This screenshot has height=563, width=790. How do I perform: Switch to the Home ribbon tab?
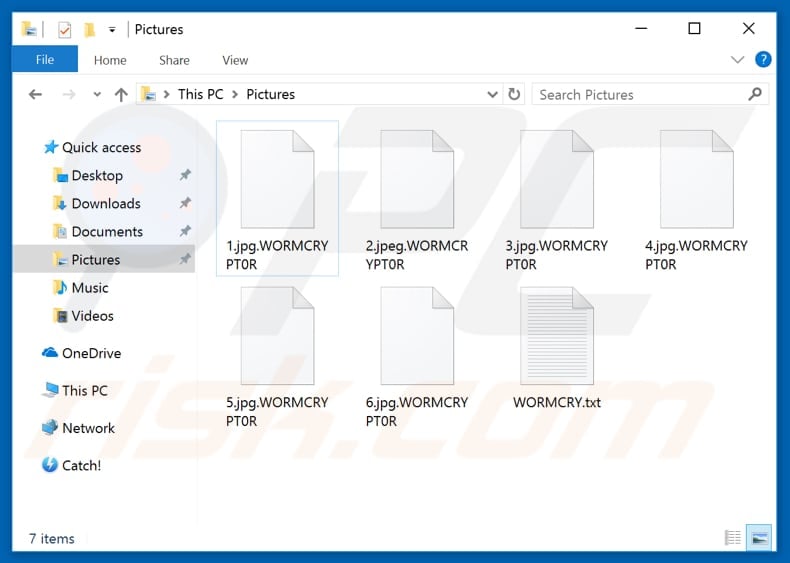(x=110, y=60)
